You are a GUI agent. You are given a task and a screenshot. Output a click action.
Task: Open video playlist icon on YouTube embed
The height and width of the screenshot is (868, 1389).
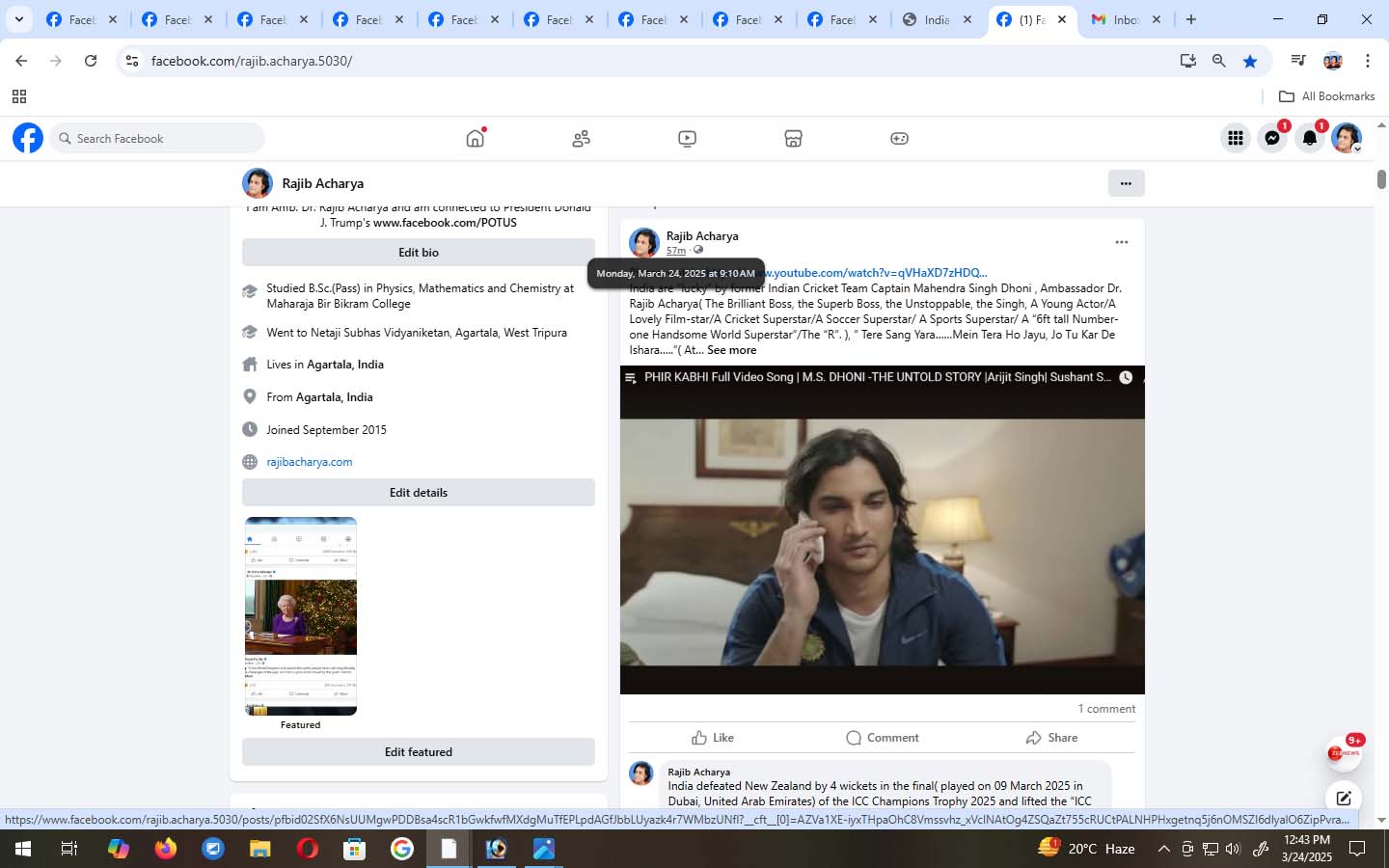click(x=630, y=377)
